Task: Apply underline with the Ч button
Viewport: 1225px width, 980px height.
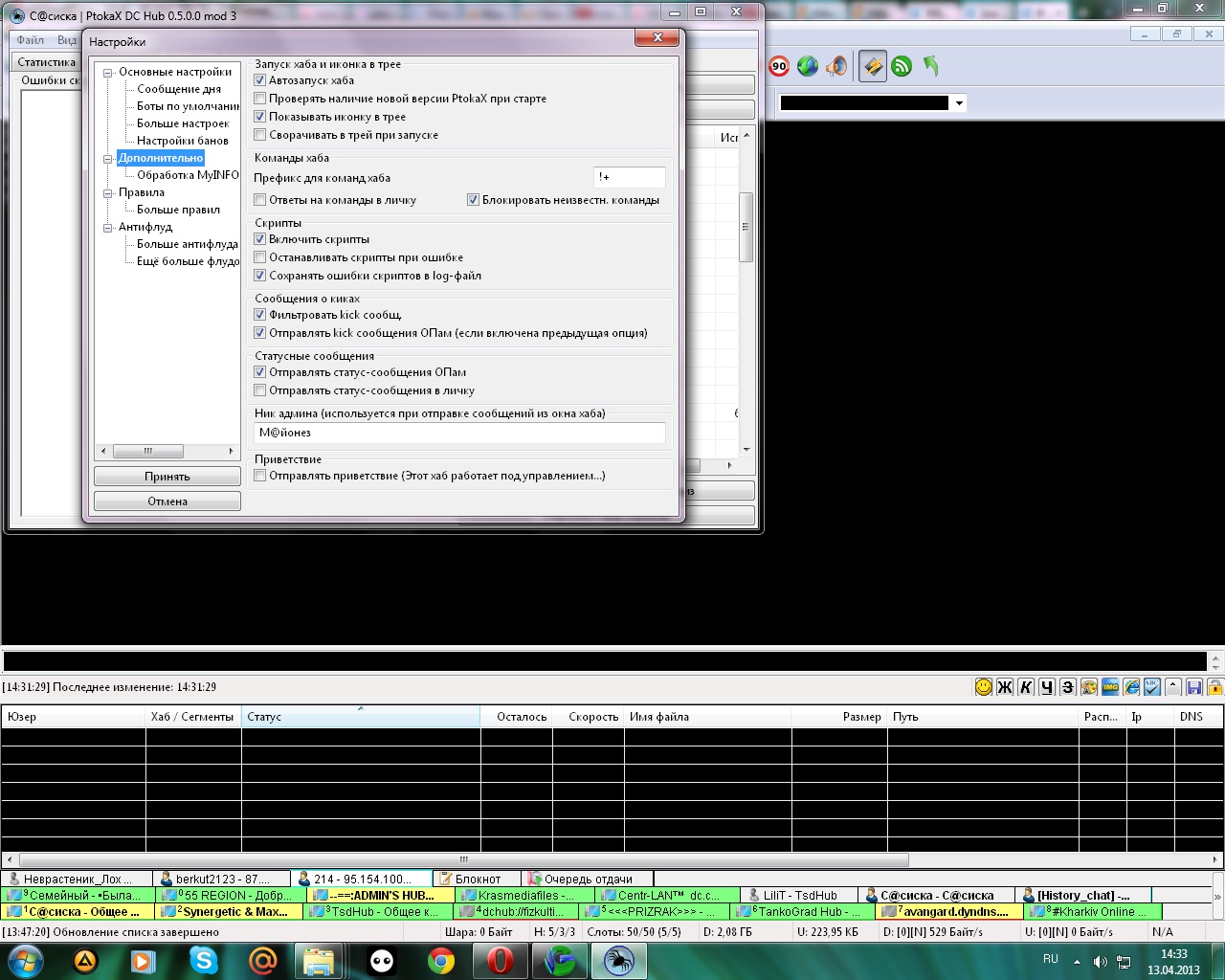Action: [1046, 687]
